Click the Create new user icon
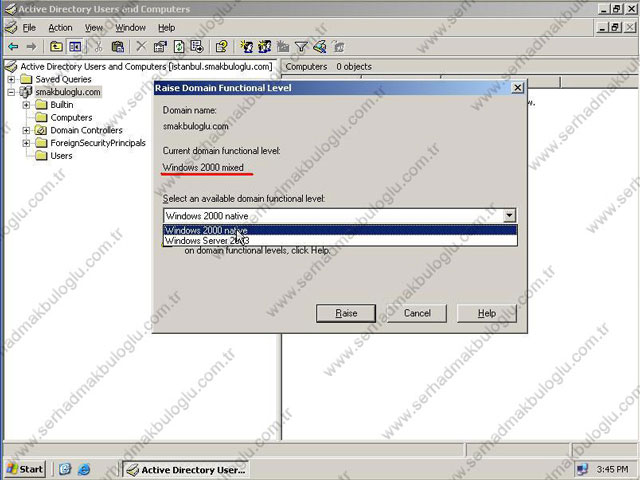 (x=247, y=47)
